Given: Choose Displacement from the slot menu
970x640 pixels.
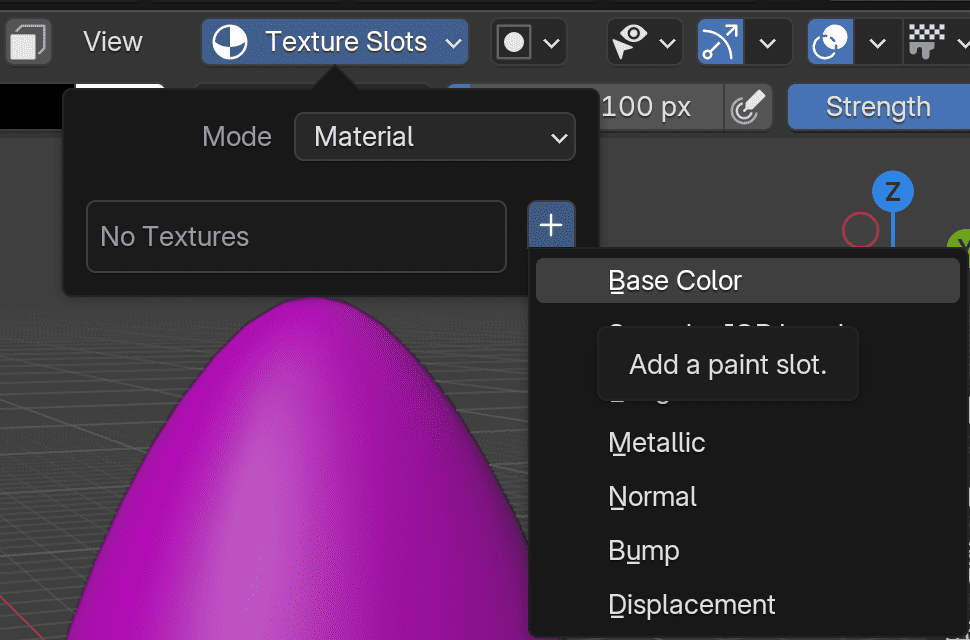Looking at the screenshot, I should [x=747, y=605].
